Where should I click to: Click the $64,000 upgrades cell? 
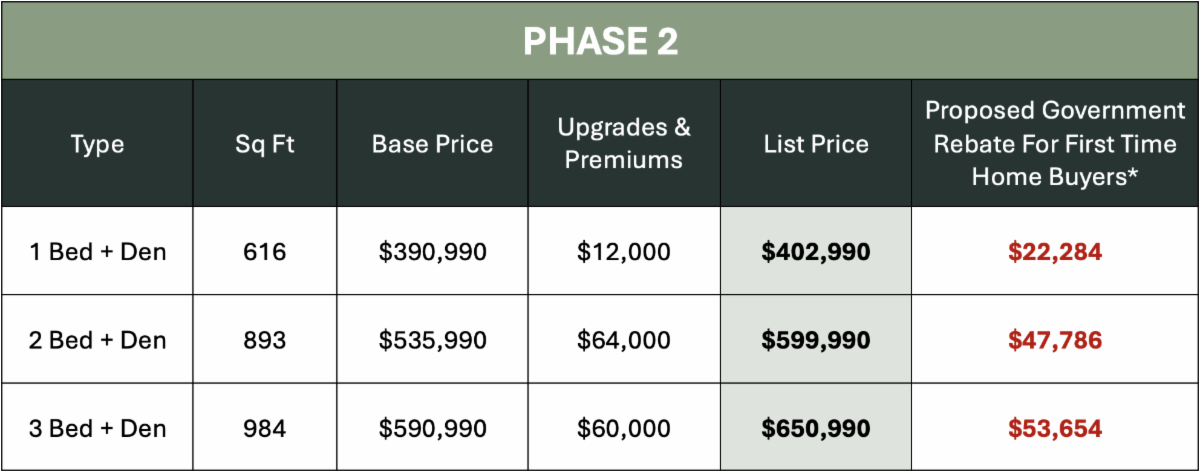point(624,340)
